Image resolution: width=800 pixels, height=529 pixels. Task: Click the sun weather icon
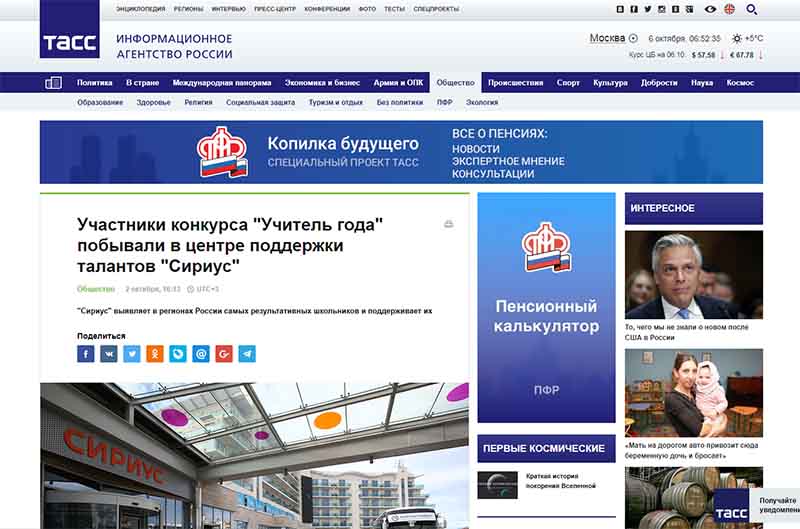click(737, 38)
